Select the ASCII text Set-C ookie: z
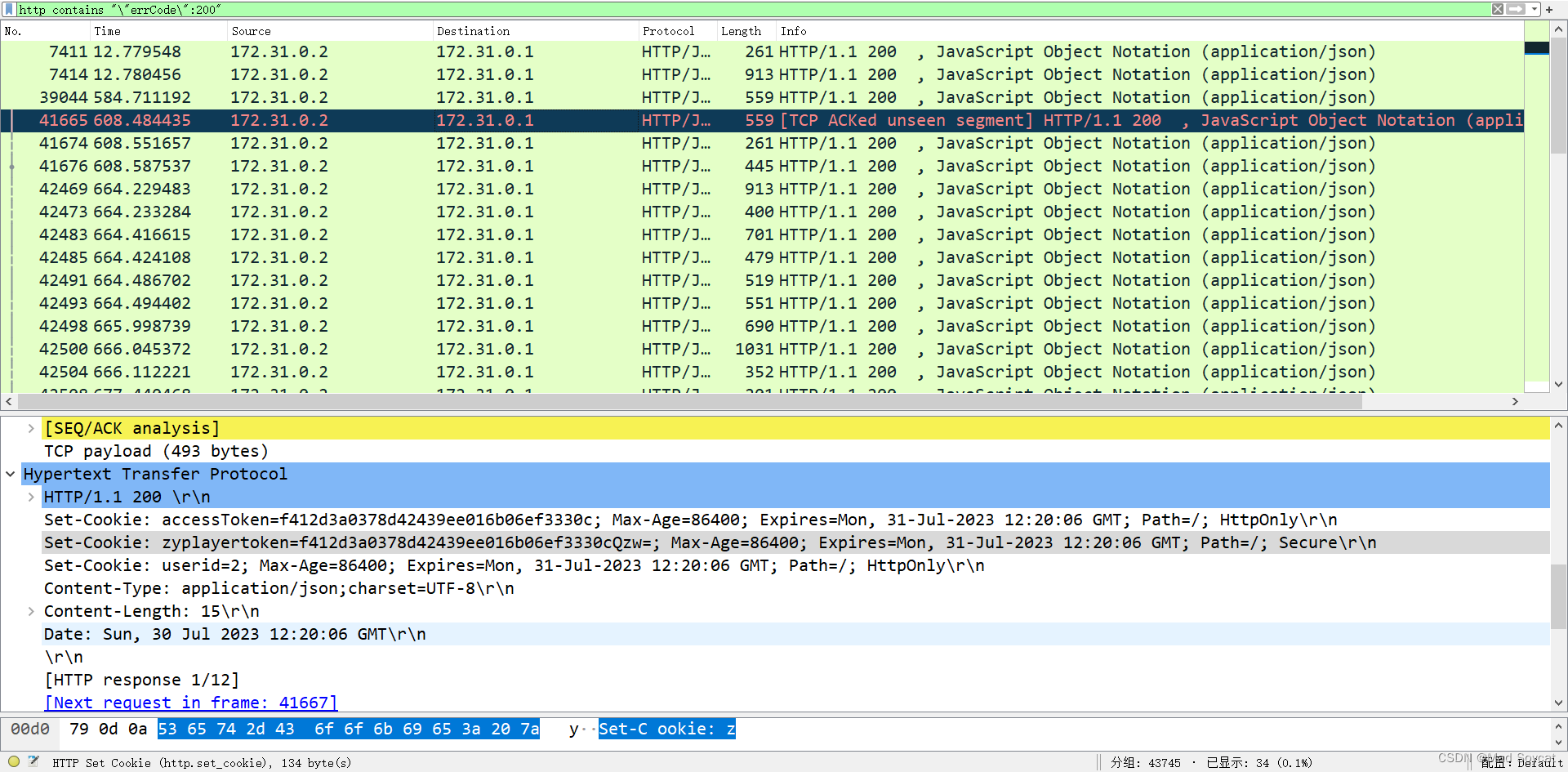Screen dimensions: 1568x772 point(667,729)
